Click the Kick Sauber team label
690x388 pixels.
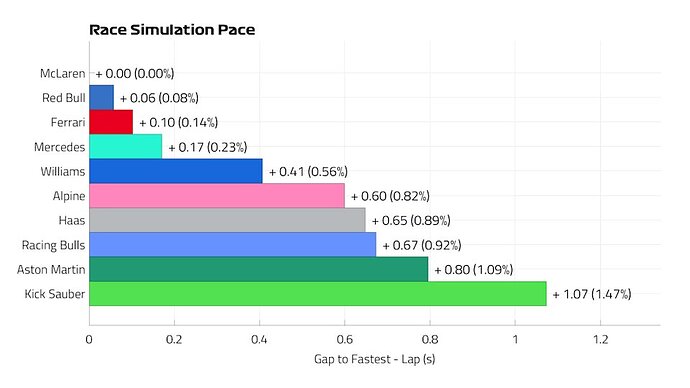55,294
